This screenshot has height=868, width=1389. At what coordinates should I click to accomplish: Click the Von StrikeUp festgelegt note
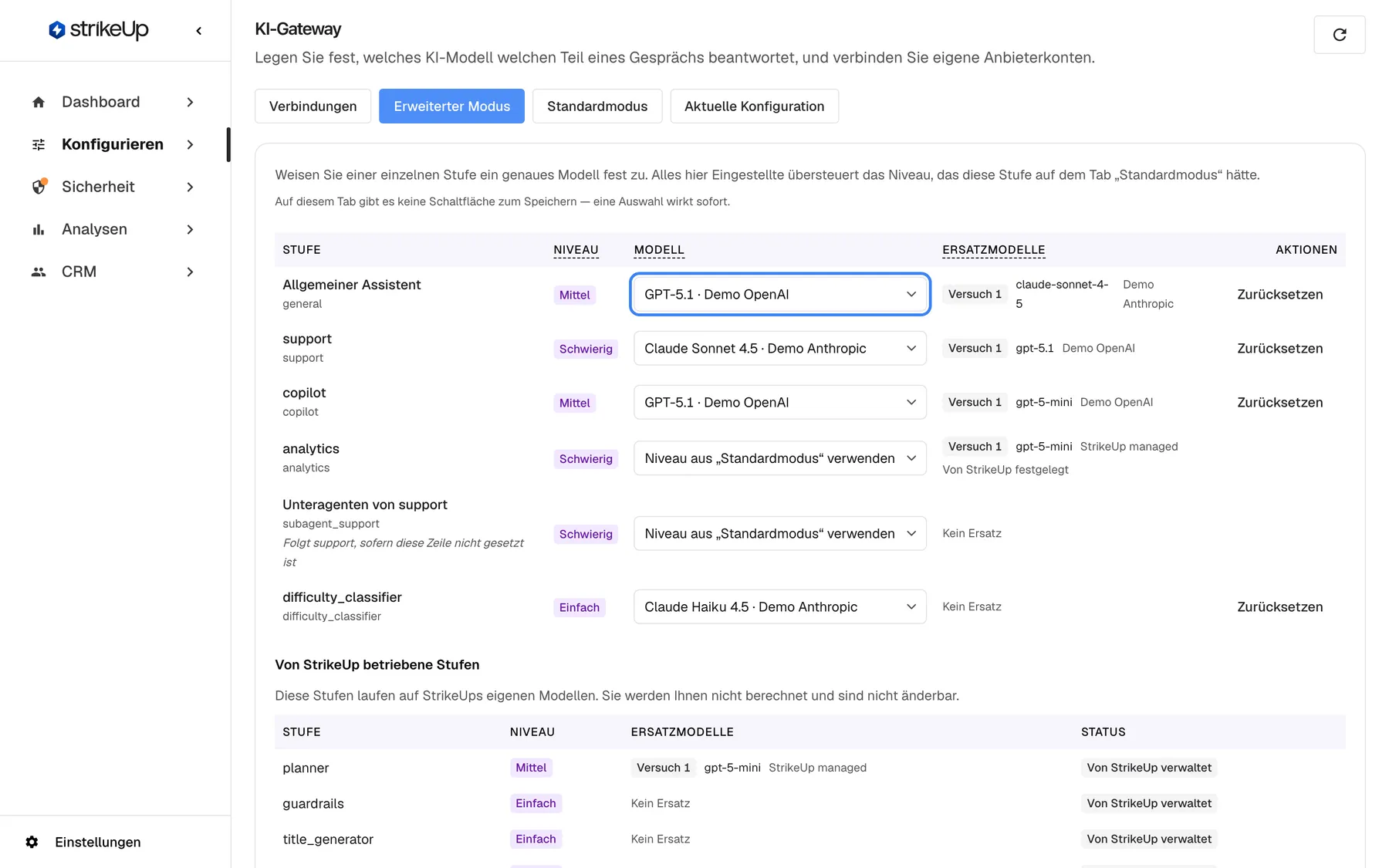click(1005, 469)
